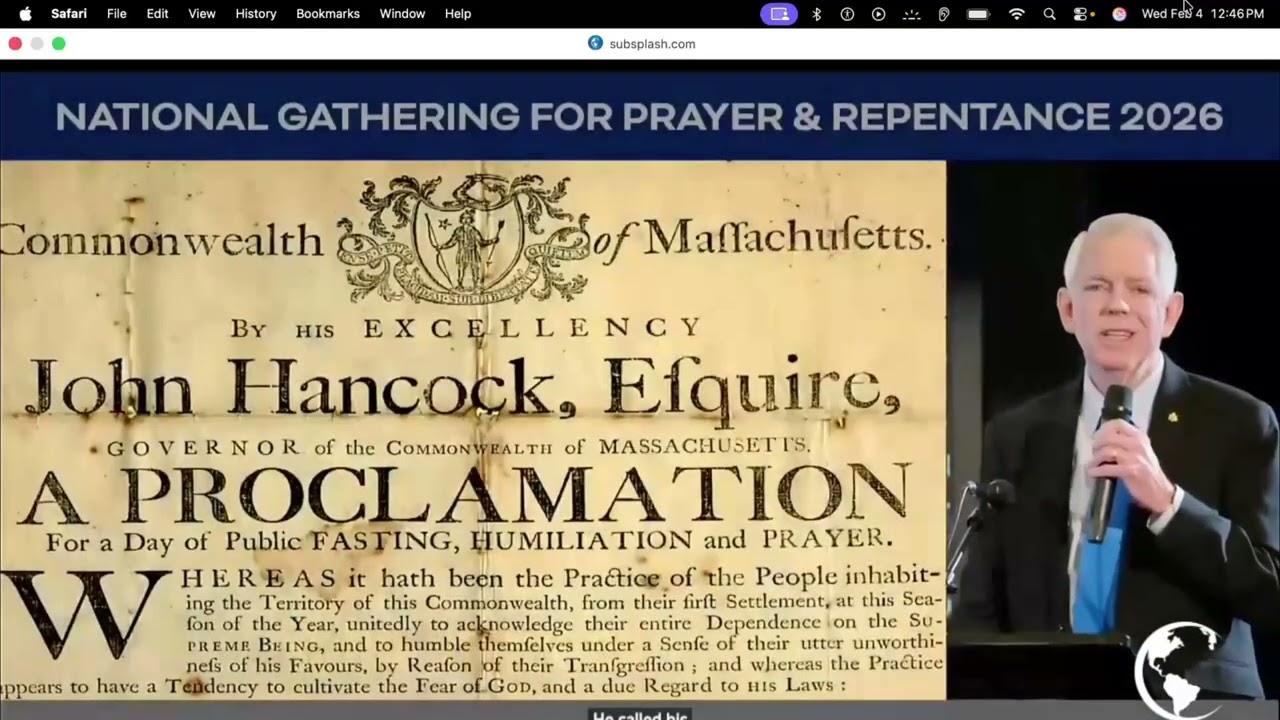Open the Bookmarks menu
This screenshot has height=720, width=1280.
328,14
